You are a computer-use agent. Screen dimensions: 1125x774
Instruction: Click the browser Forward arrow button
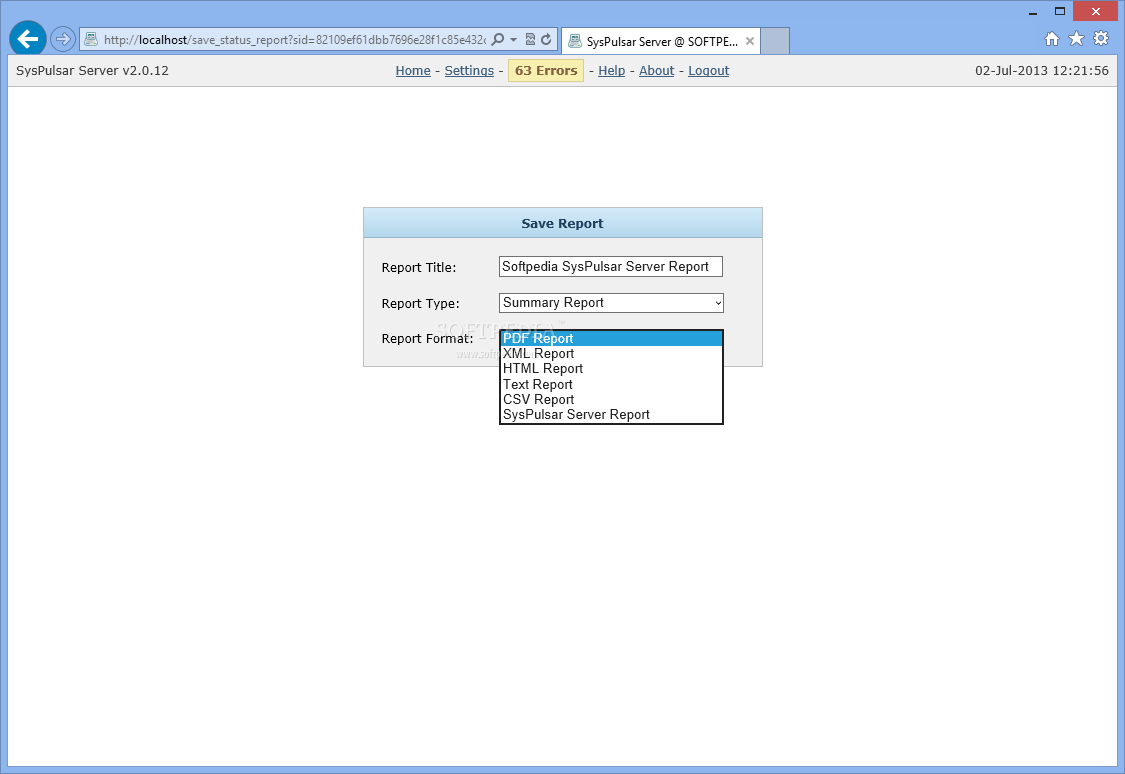(x=63, y=39)
